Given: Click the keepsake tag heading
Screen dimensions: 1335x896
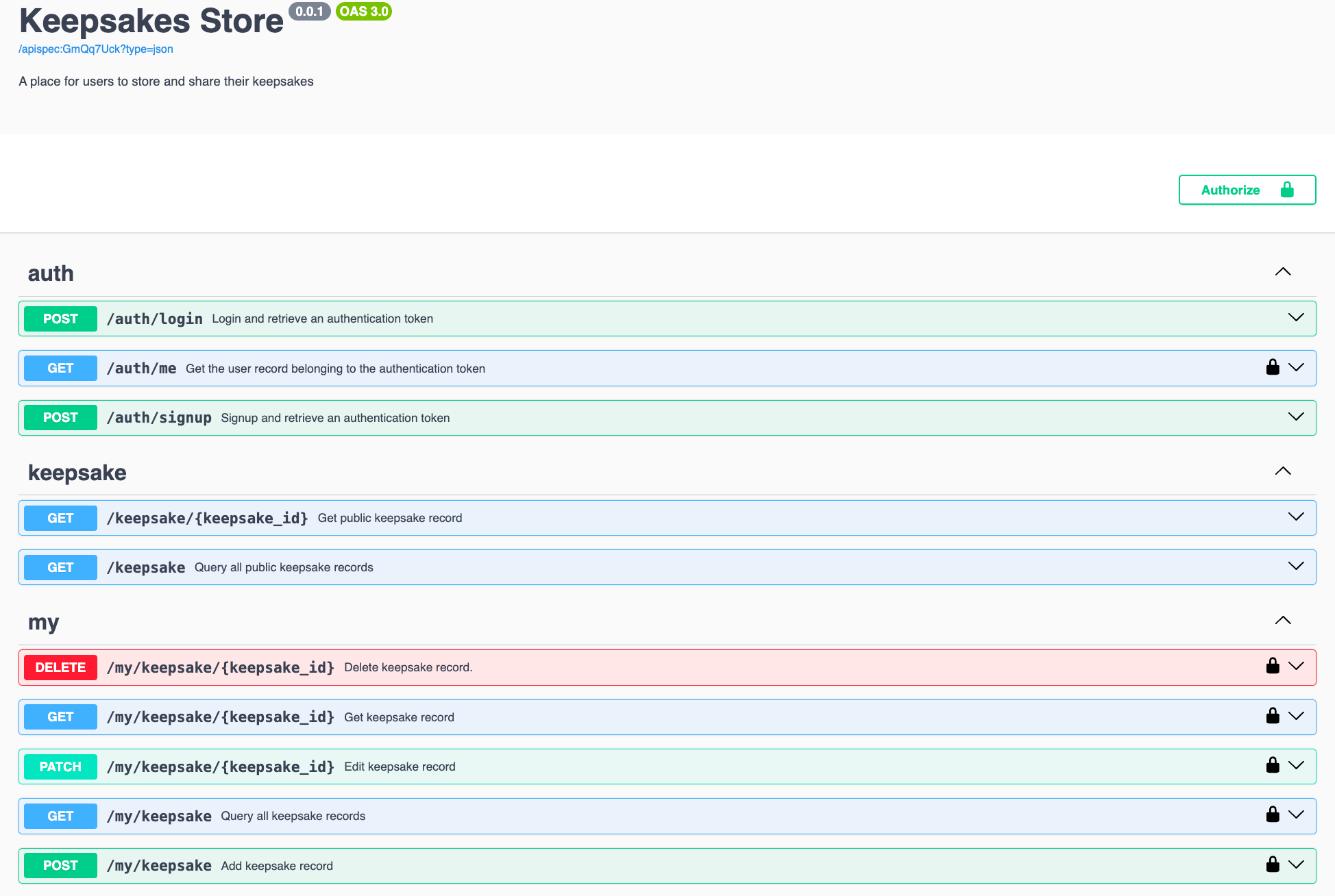Looking at the screenshot, I should point(77,473).
